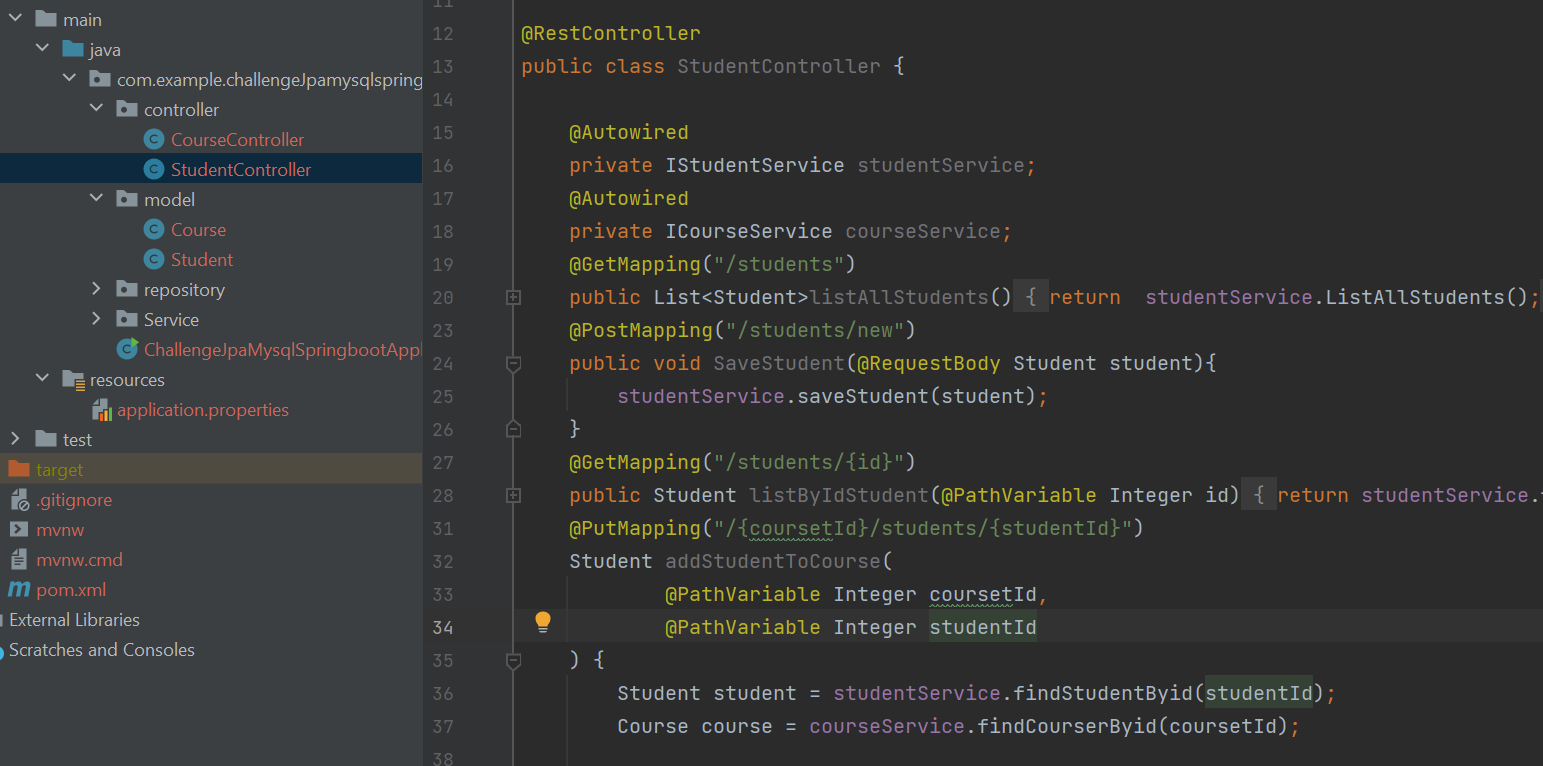Expand the test folder
Screen dimensions: 1543x766
tap(15, 439)
